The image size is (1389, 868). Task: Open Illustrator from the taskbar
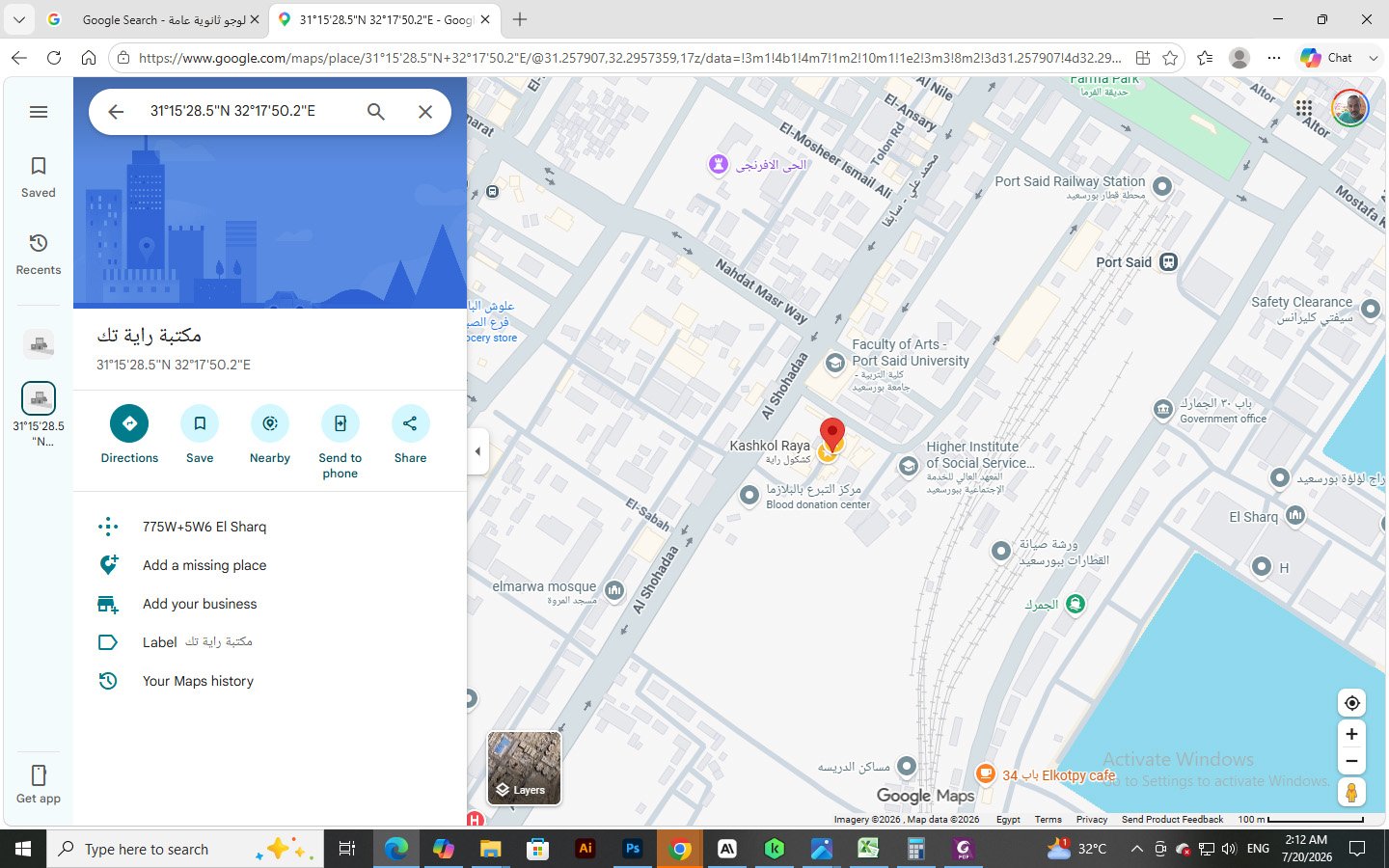(586, 849)
